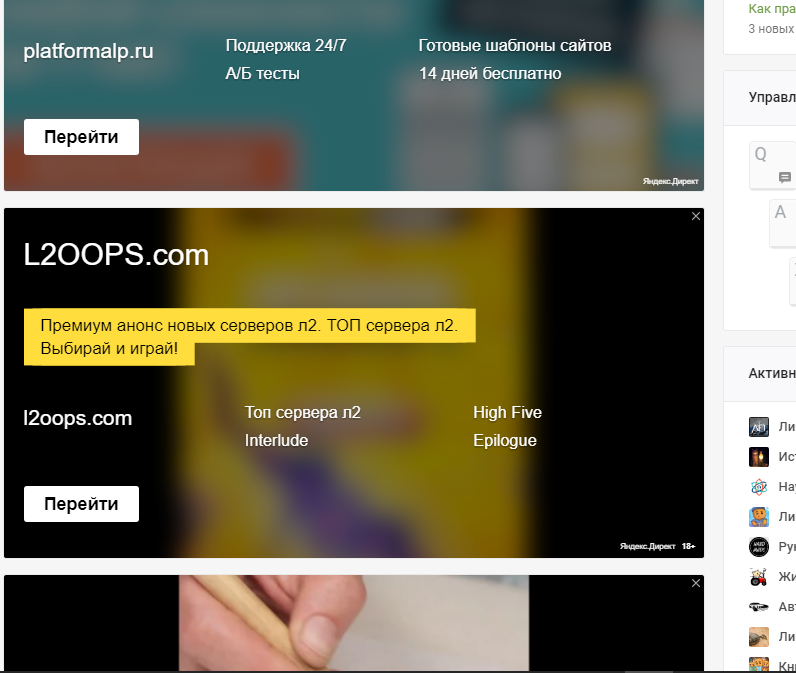Screen dimensions: 796x673
Task: Open the Epilogue link
Action: [x=505, y=441]
